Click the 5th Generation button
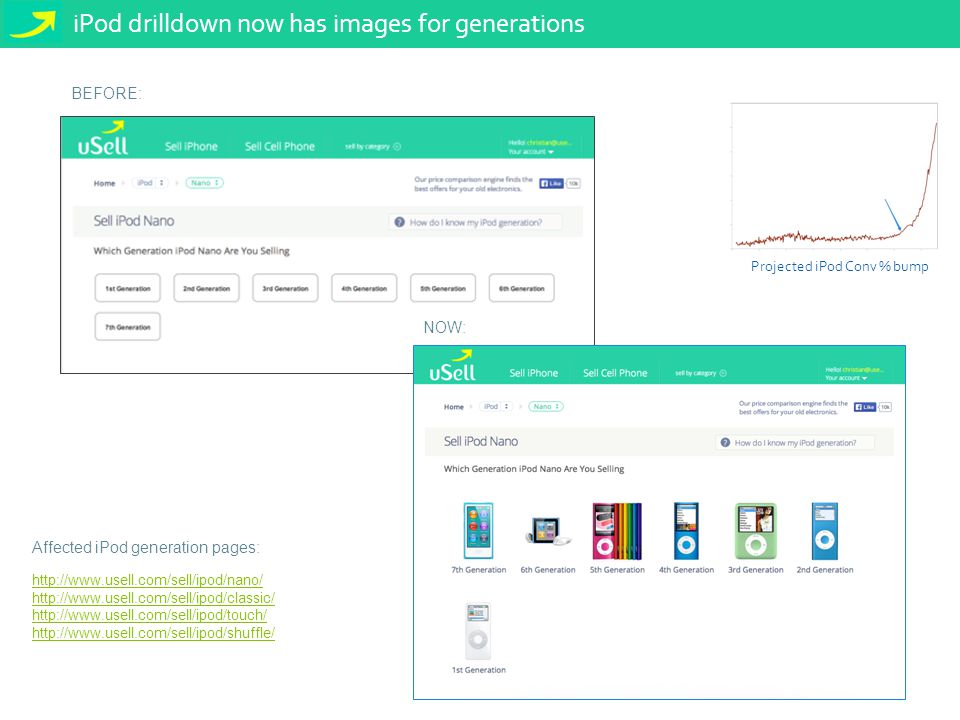Image resolution: width=960 pixels, height=720 pixels. pos(443,288)
